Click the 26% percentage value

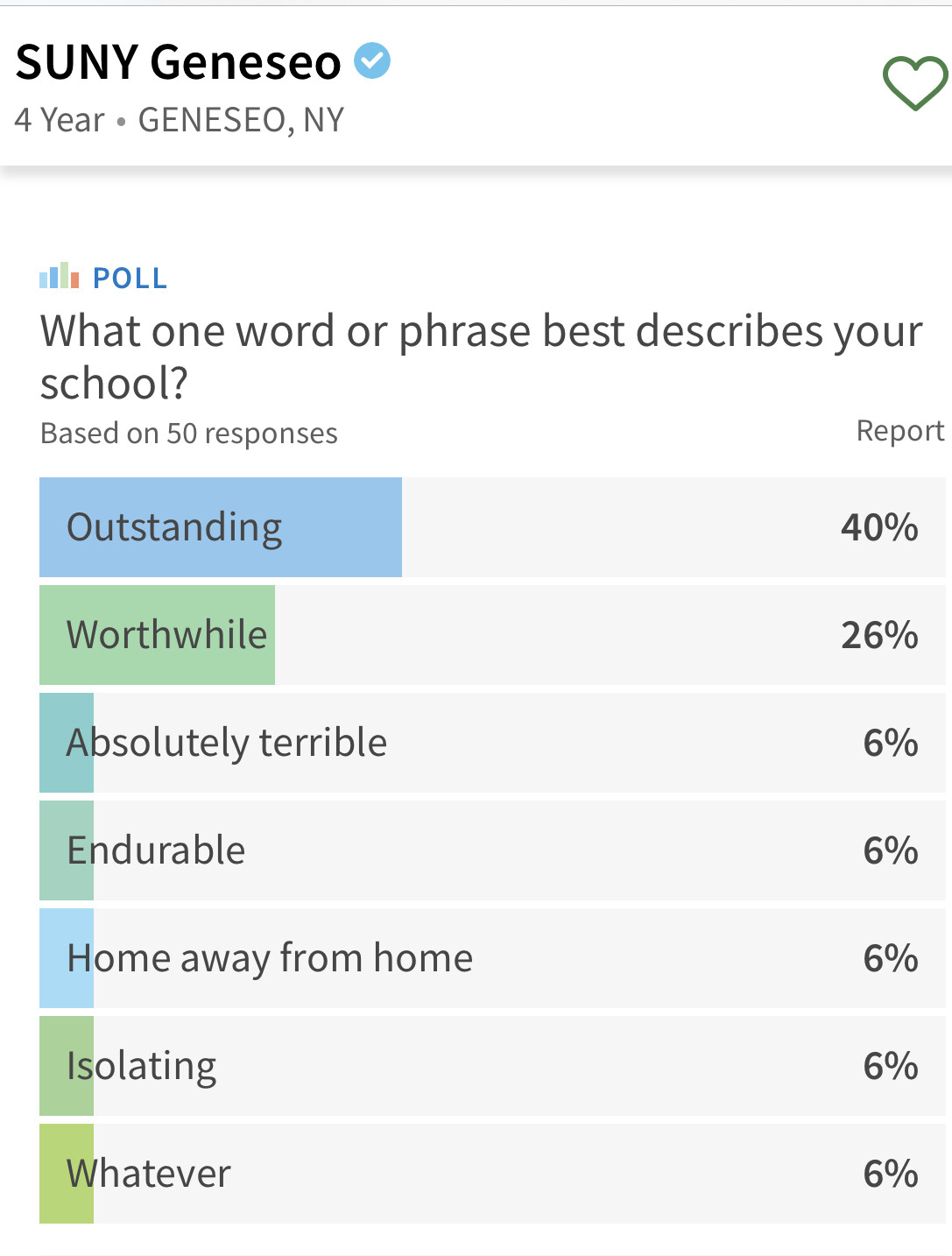(x=879, y=635)
